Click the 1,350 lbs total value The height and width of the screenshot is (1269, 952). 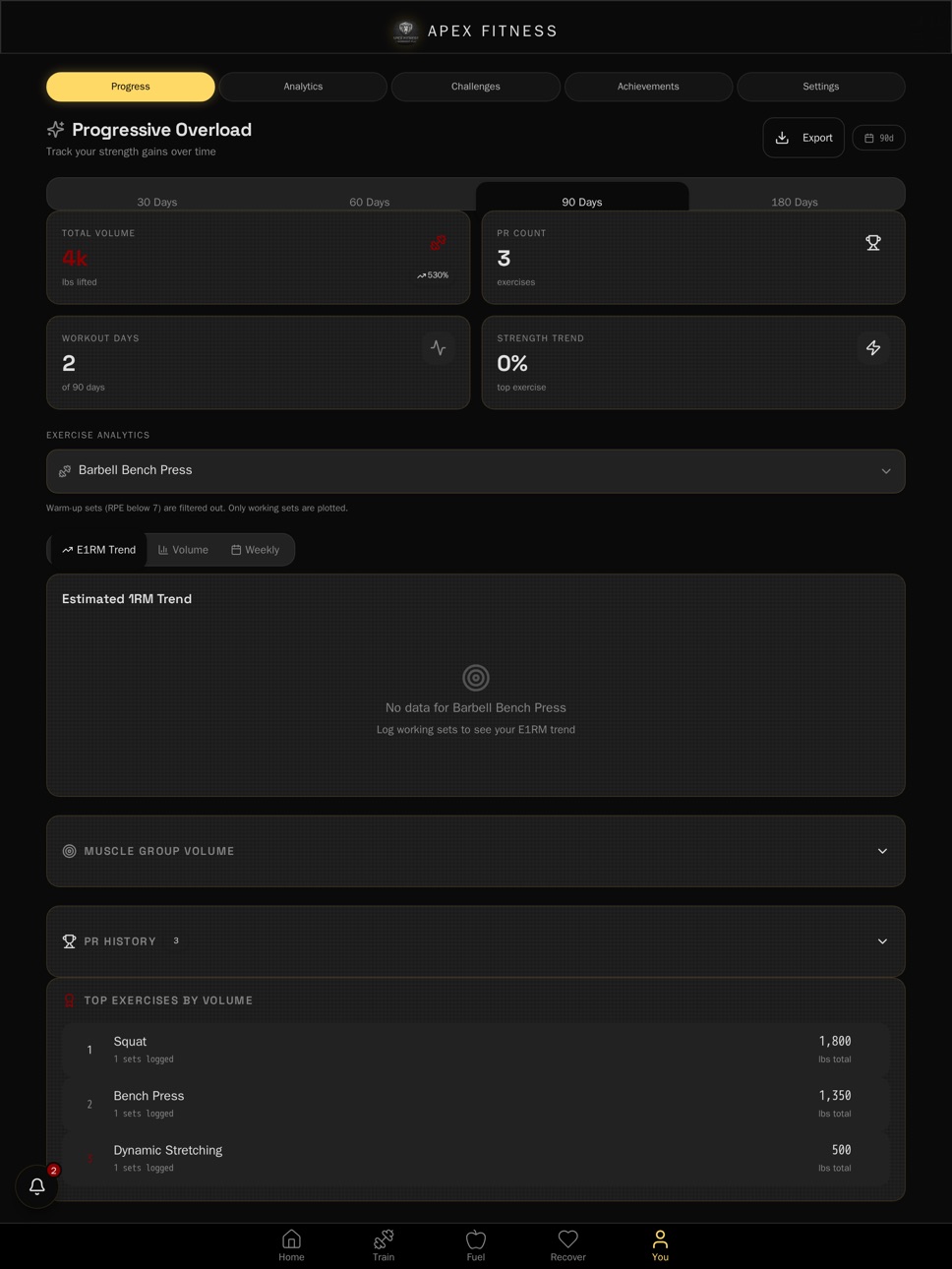(x=835, y=1096)
